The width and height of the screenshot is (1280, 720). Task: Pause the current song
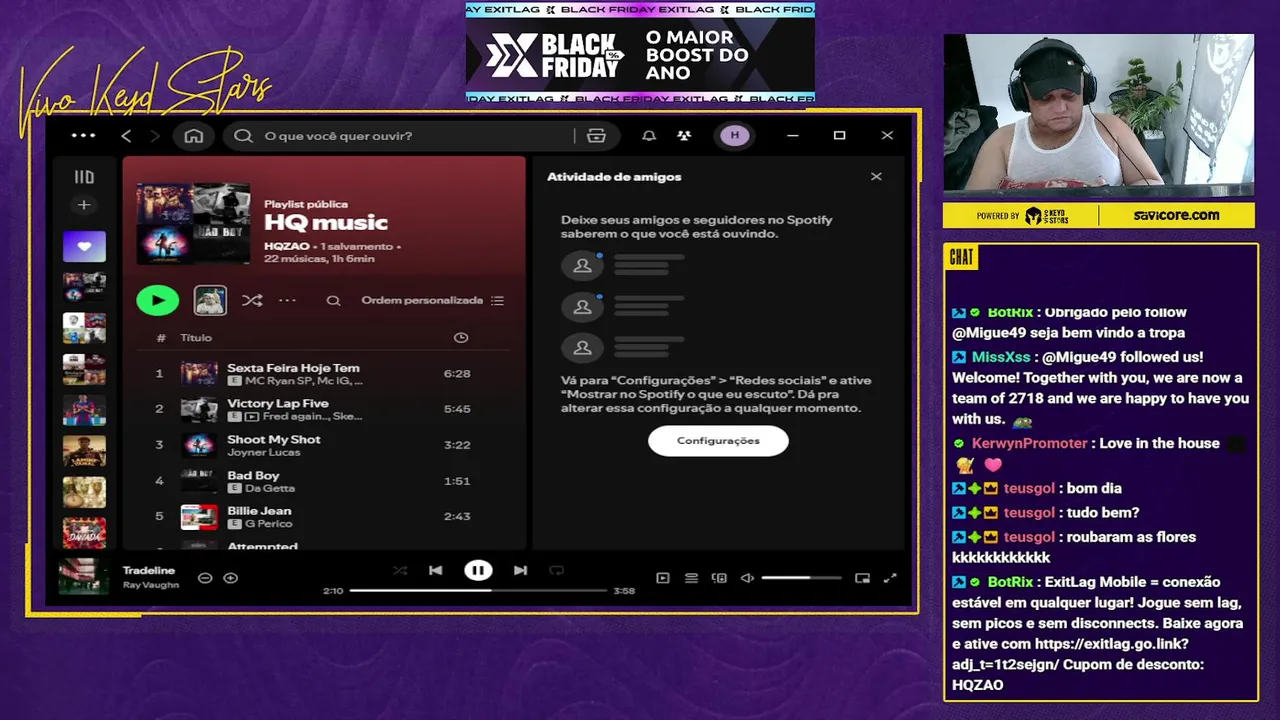[x=478, y=571]
